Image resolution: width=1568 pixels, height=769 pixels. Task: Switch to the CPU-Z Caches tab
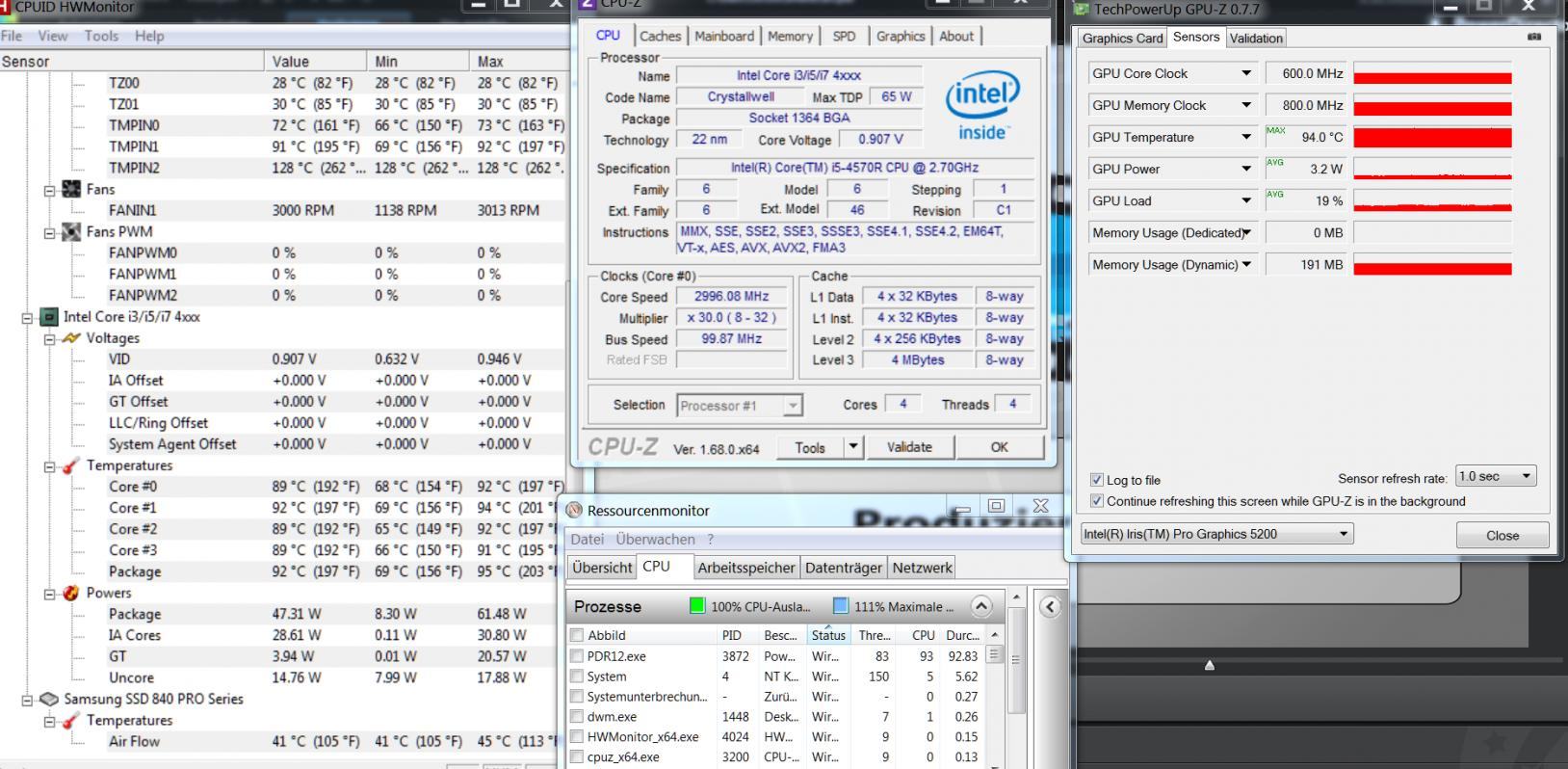(x=660, y=37)
